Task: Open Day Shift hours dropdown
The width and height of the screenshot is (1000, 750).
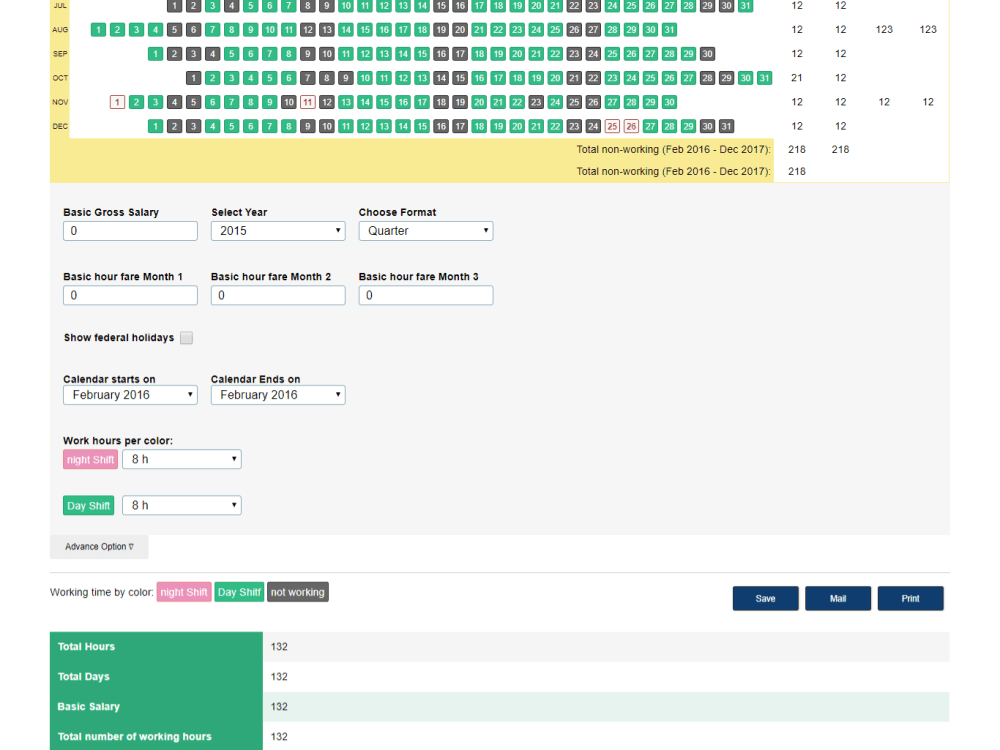Action: (x=182, y=505)
